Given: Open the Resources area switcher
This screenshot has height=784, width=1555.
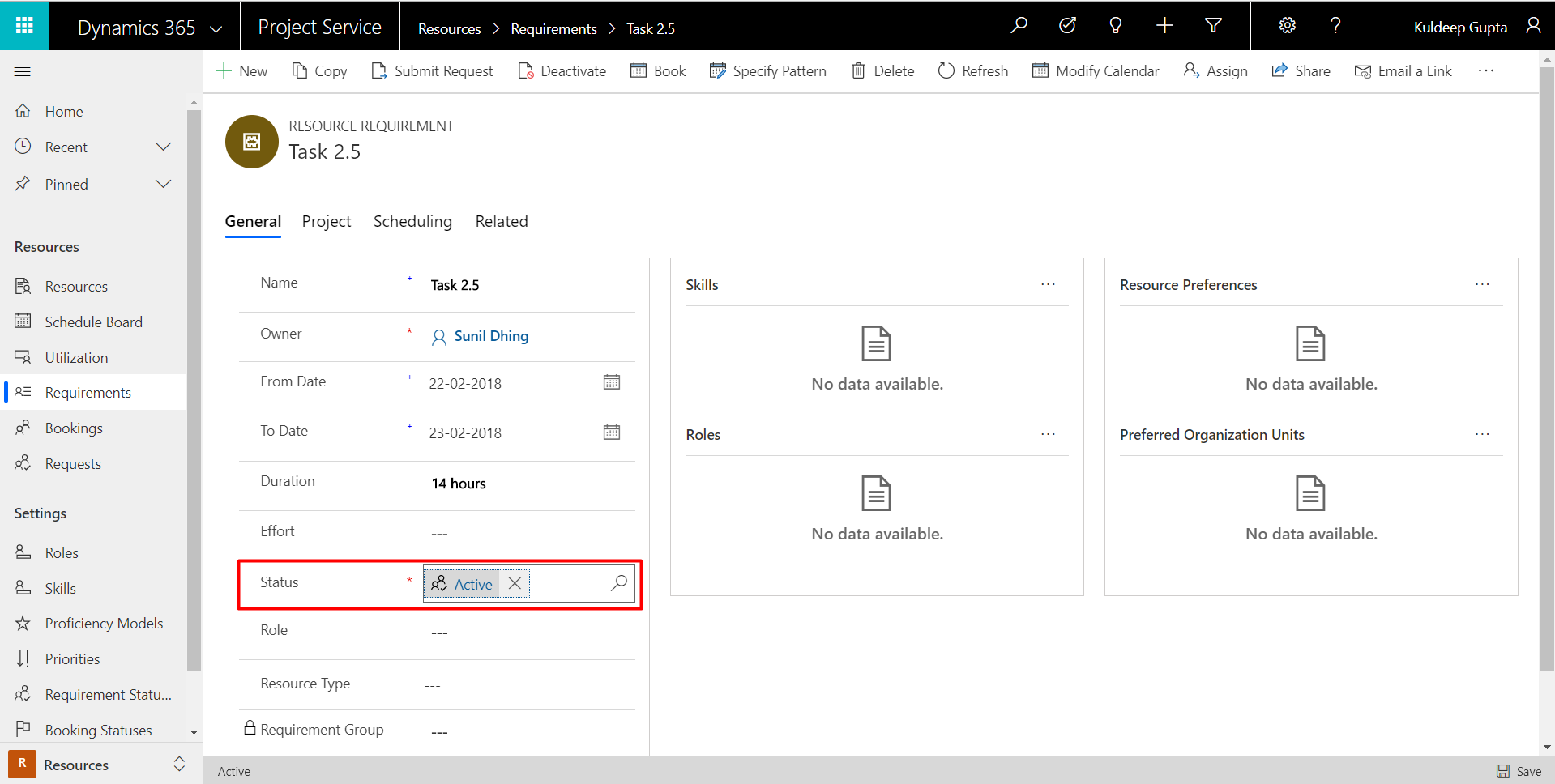Looking at the screenshot, I should 97,765.
